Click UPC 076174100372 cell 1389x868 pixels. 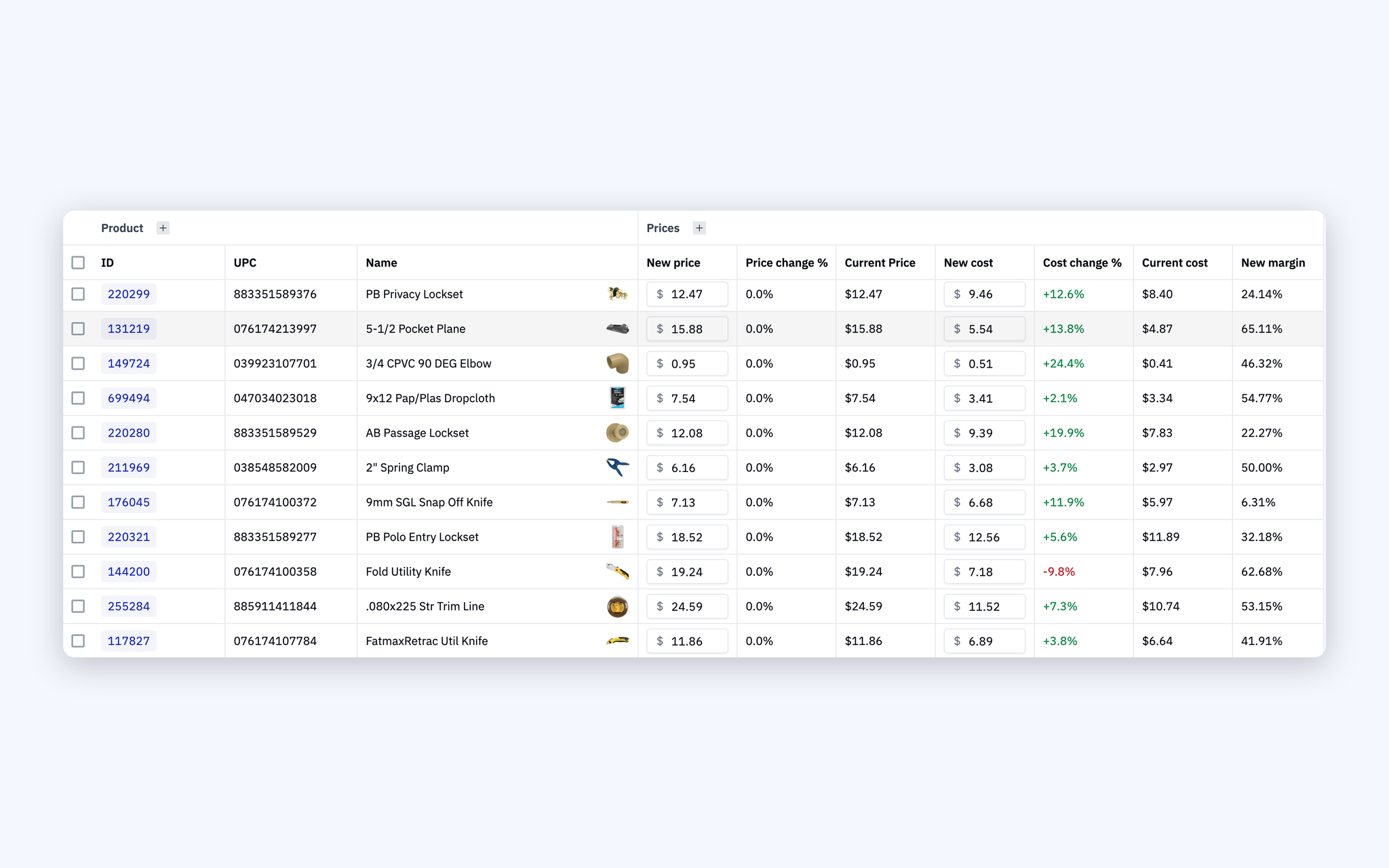[x=275, y=502]
